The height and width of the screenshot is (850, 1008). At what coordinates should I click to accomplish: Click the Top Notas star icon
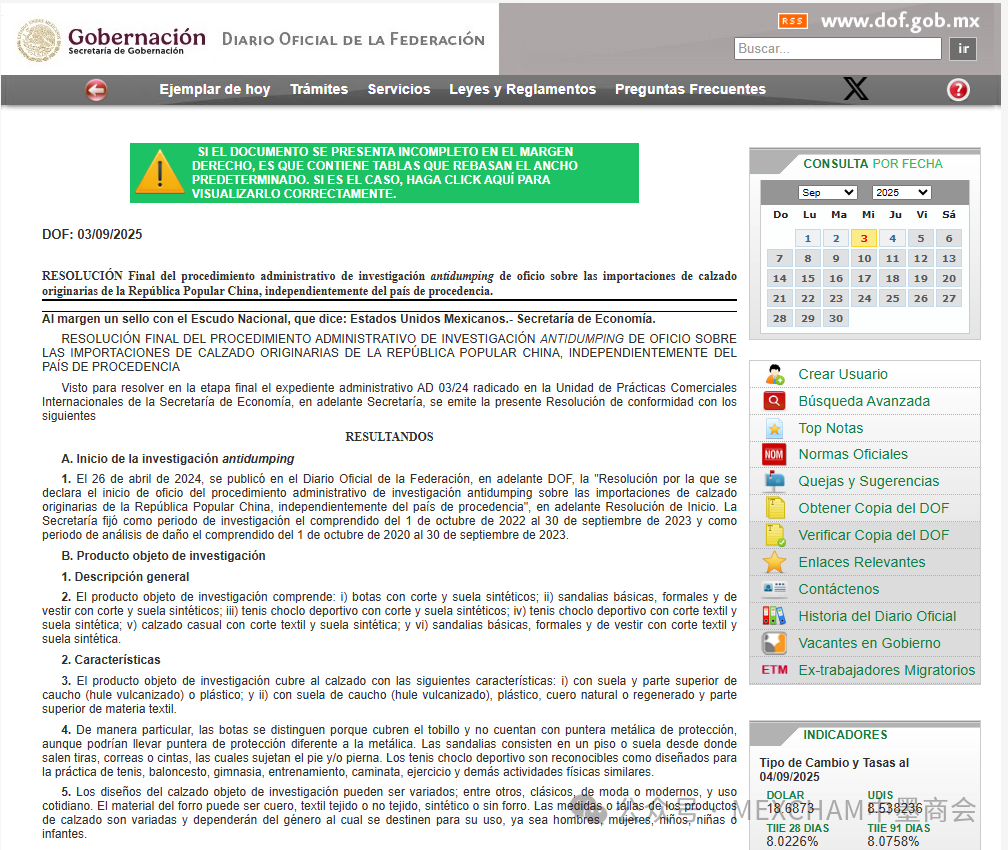pyautogui.click(x=775, y=428)
